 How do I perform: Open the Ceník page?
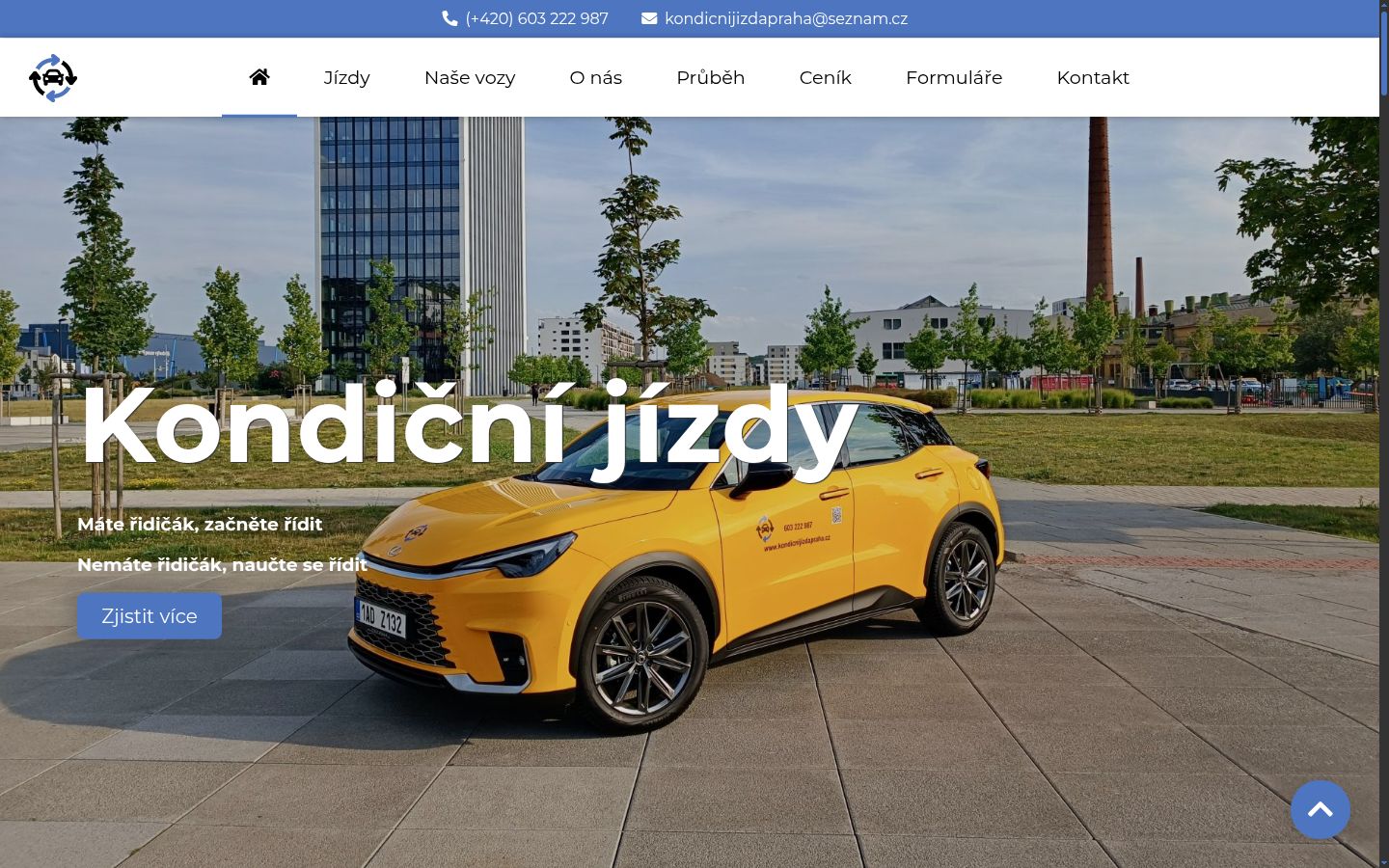[826, 77]
